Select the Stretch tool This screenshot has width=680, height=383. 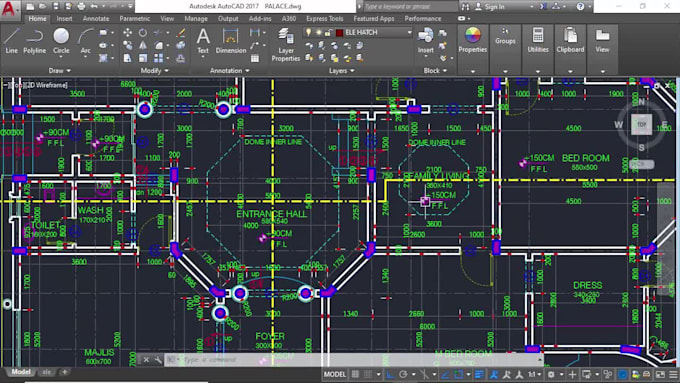[128, 58]
